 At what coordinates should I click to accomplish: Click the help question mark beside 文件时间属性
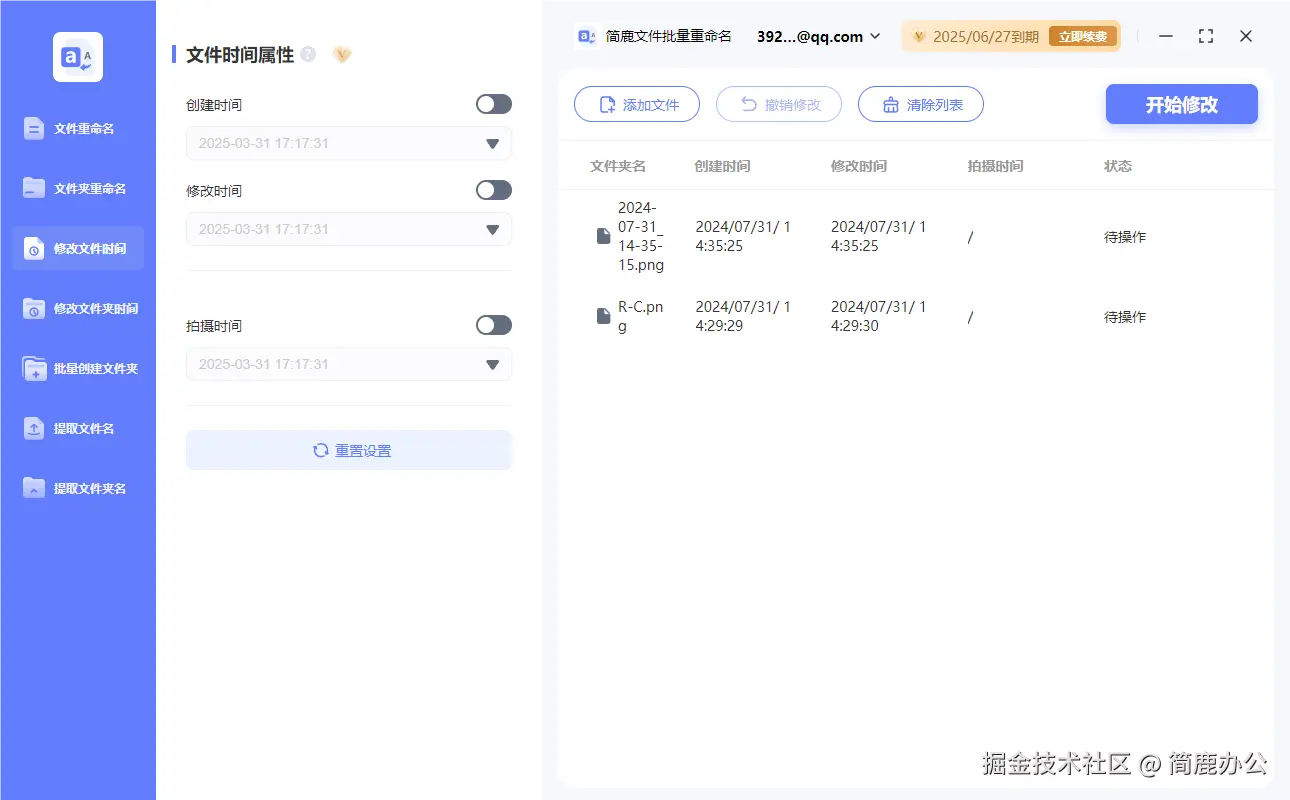[x=308, y=54]
